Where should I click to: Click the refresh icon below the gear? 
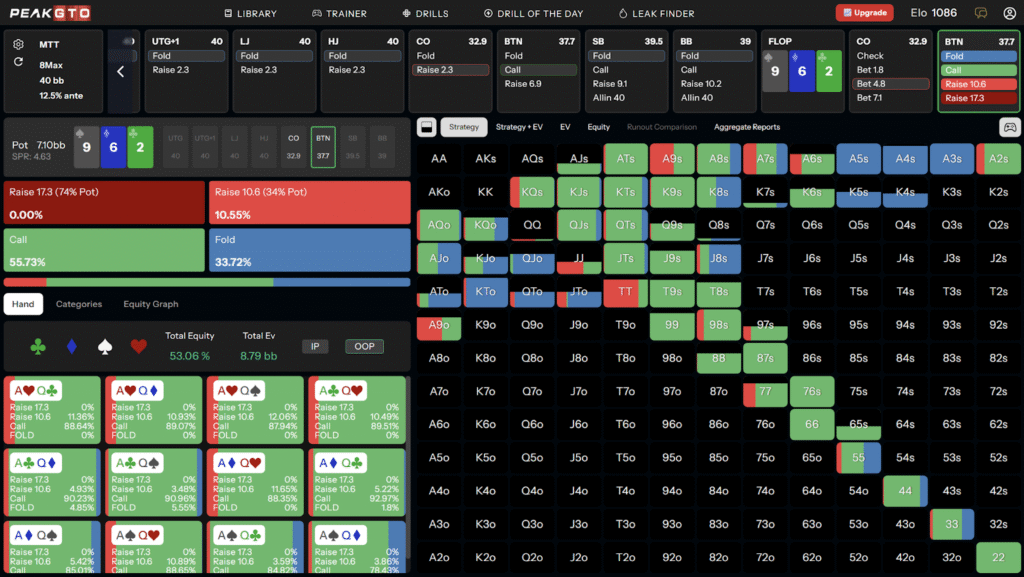click(x=19, y=62)
